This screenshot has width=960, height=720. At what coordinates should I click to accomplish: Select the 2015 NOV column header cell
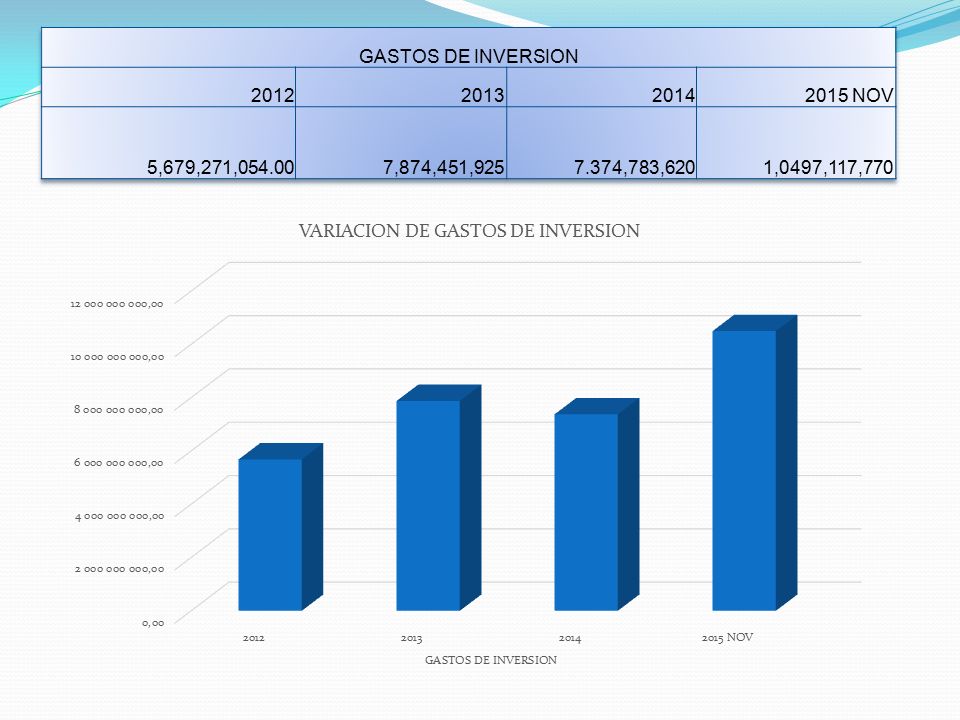coord(796,87)
